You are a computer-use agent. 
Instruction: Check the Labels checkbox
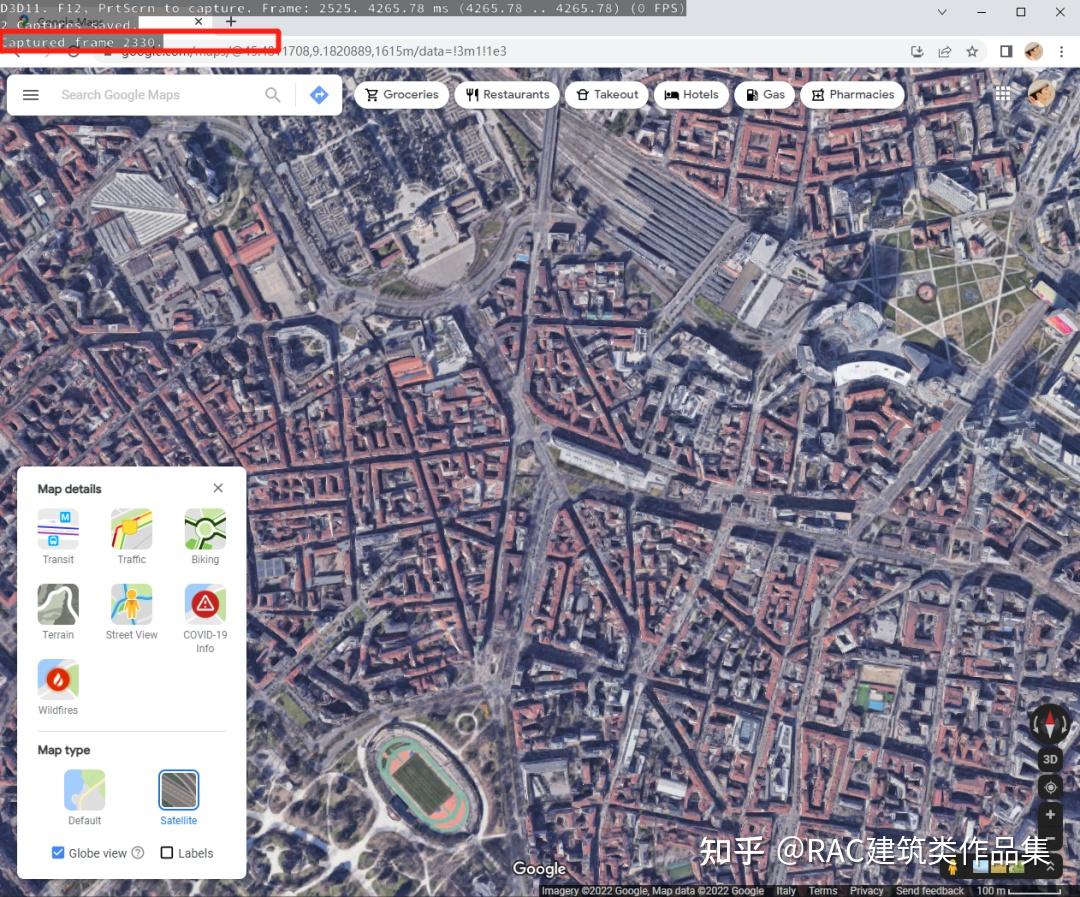[x=166, y=853]
